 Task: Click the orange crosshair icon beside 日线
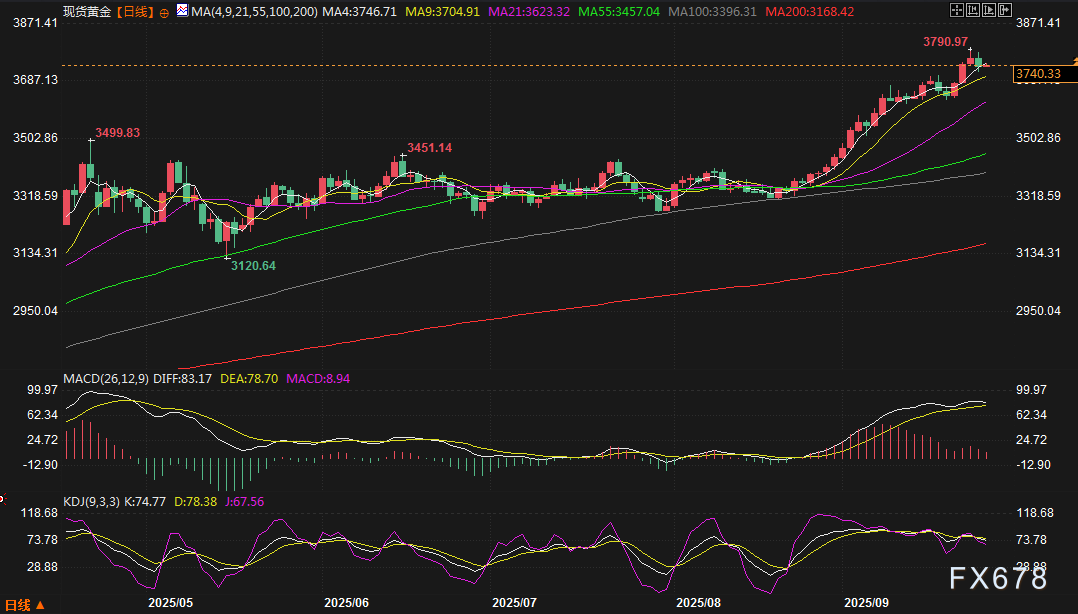[x=164, y=13]
